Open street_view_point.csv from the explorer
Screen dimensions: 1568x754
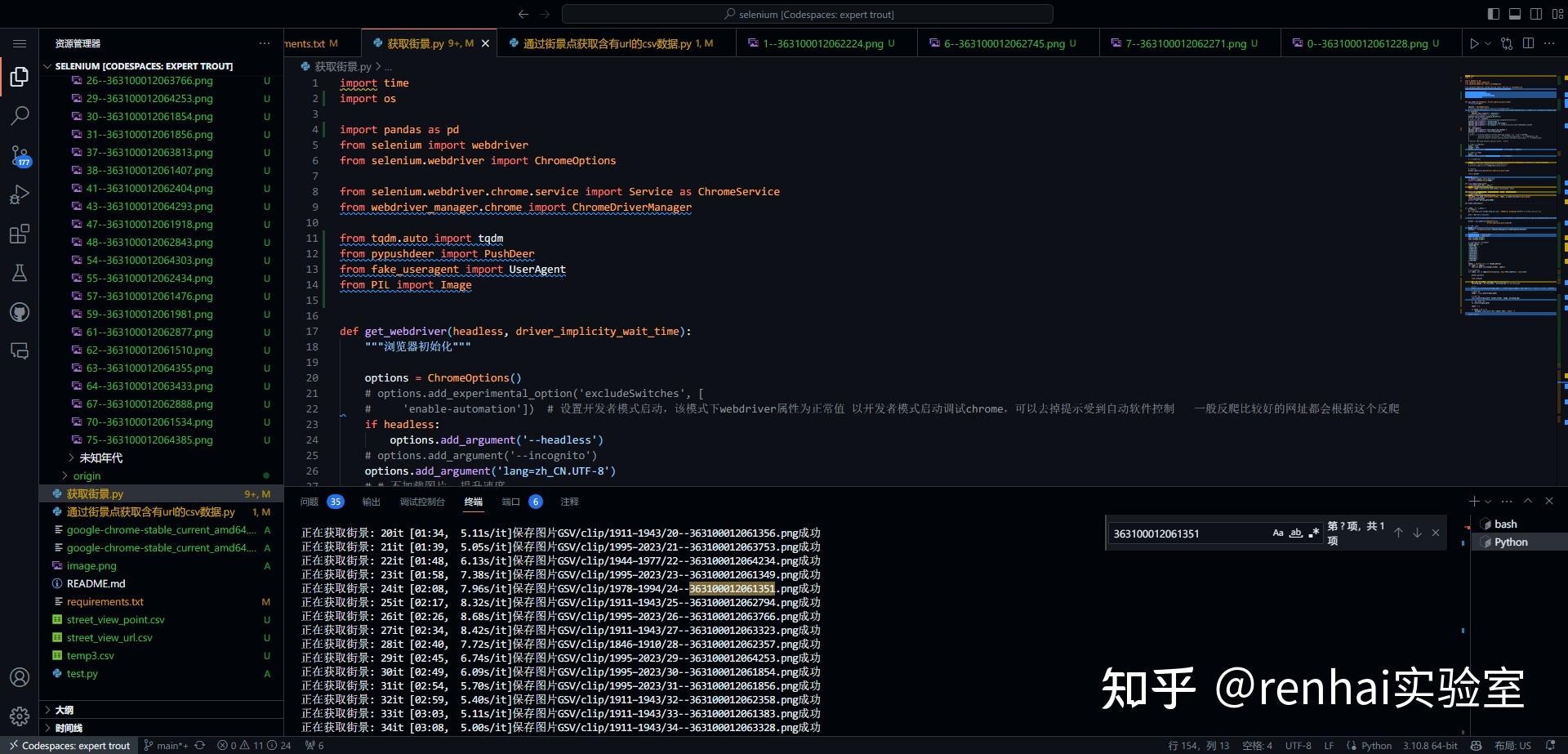click(117, 619)
